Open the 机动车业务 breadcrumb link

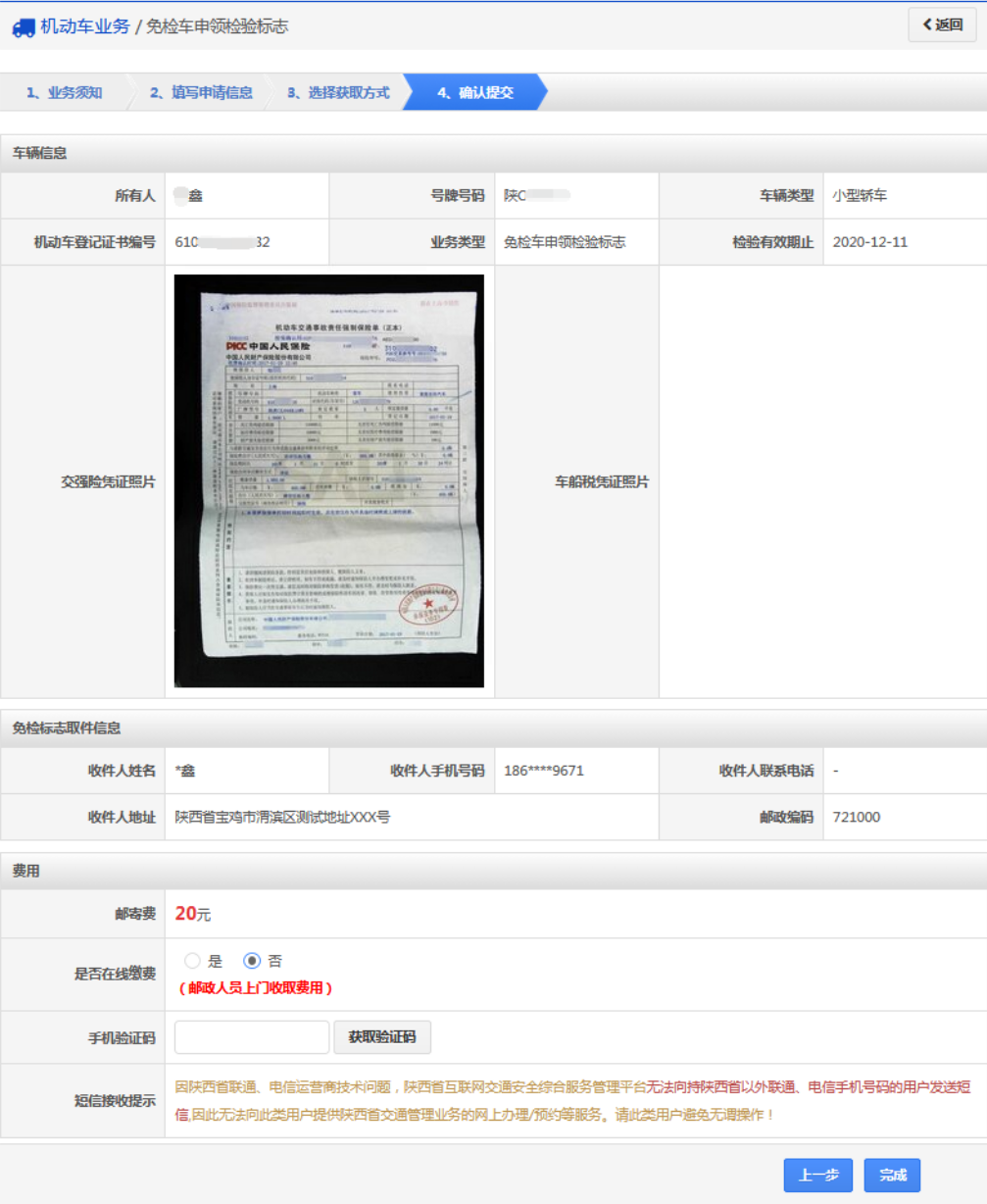pyautogui.click(x=84, y=26)
